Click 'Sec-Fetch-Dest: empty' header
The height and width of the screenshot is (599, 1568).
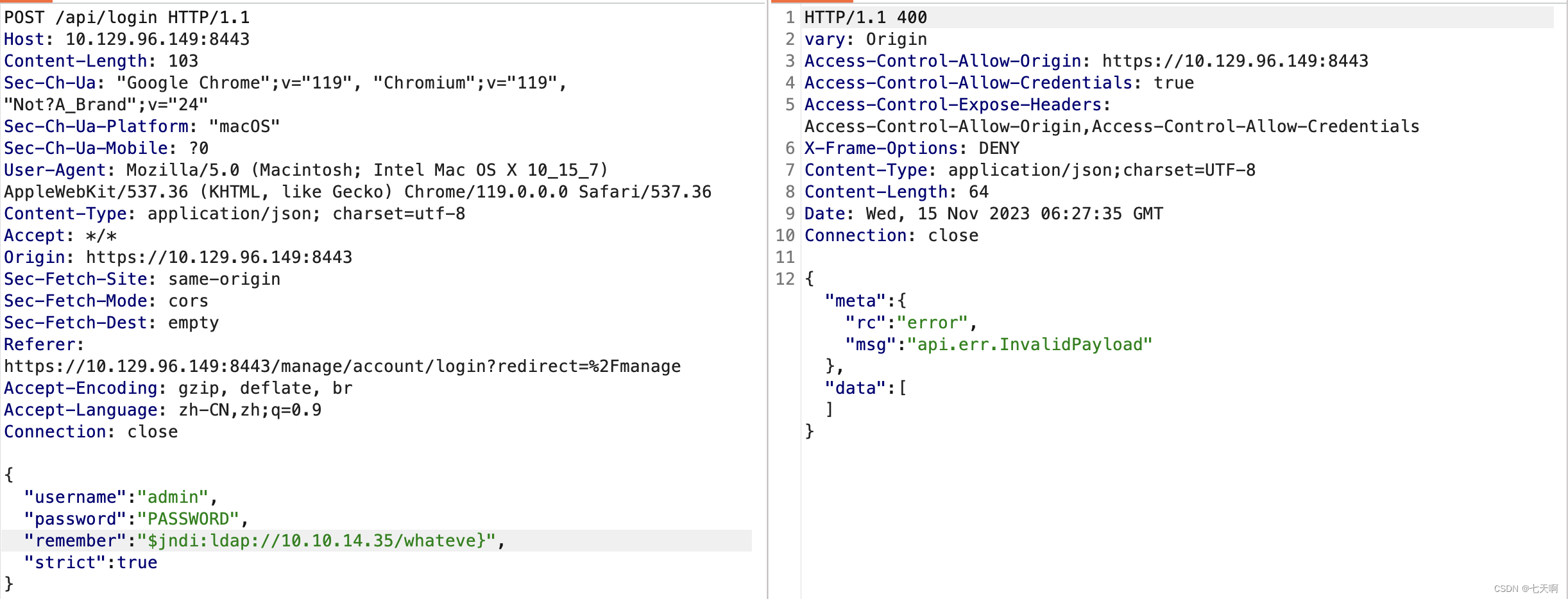(x=112, y=323)
